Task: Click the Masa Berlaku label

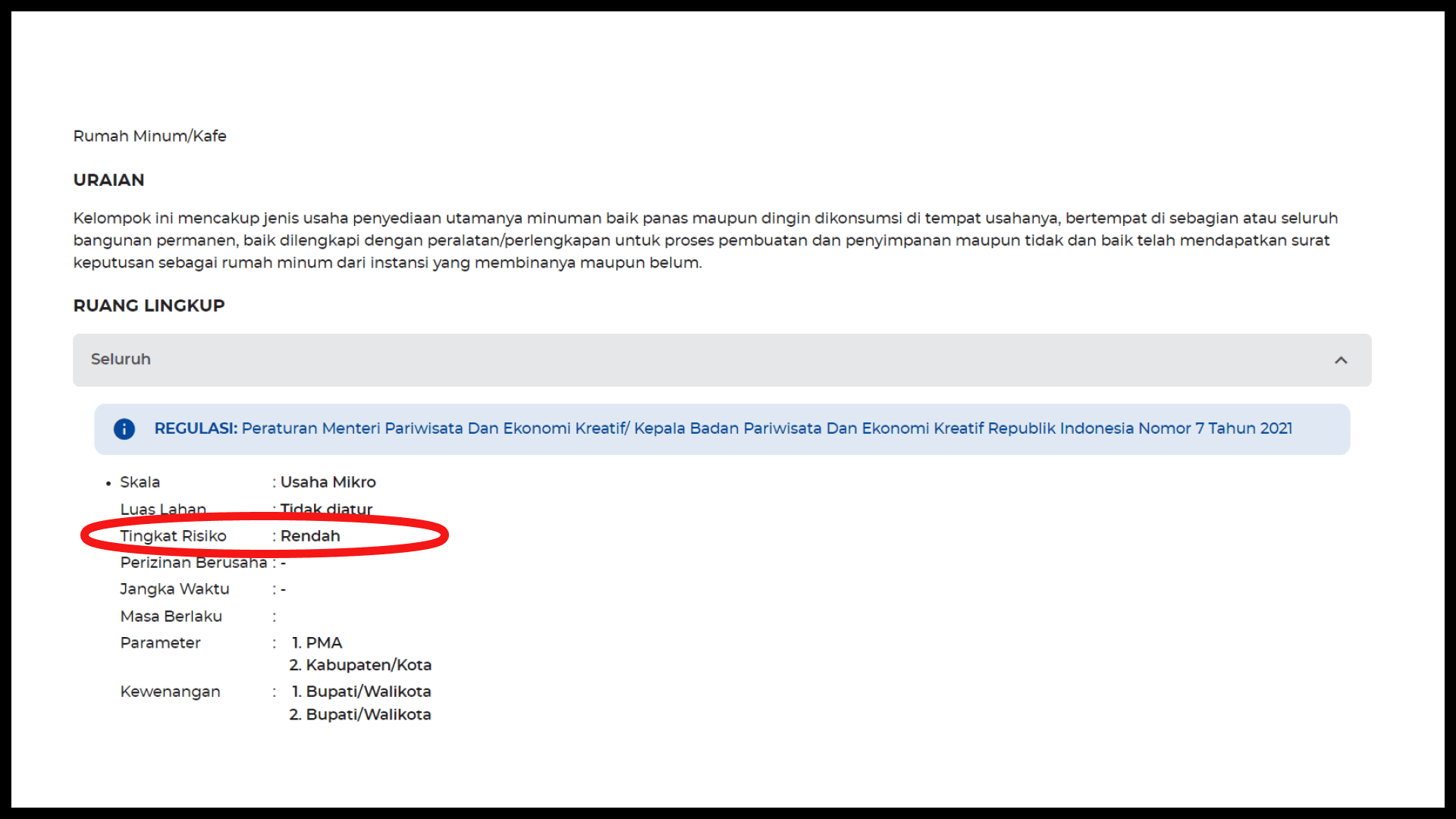Action: coord(171,617)
